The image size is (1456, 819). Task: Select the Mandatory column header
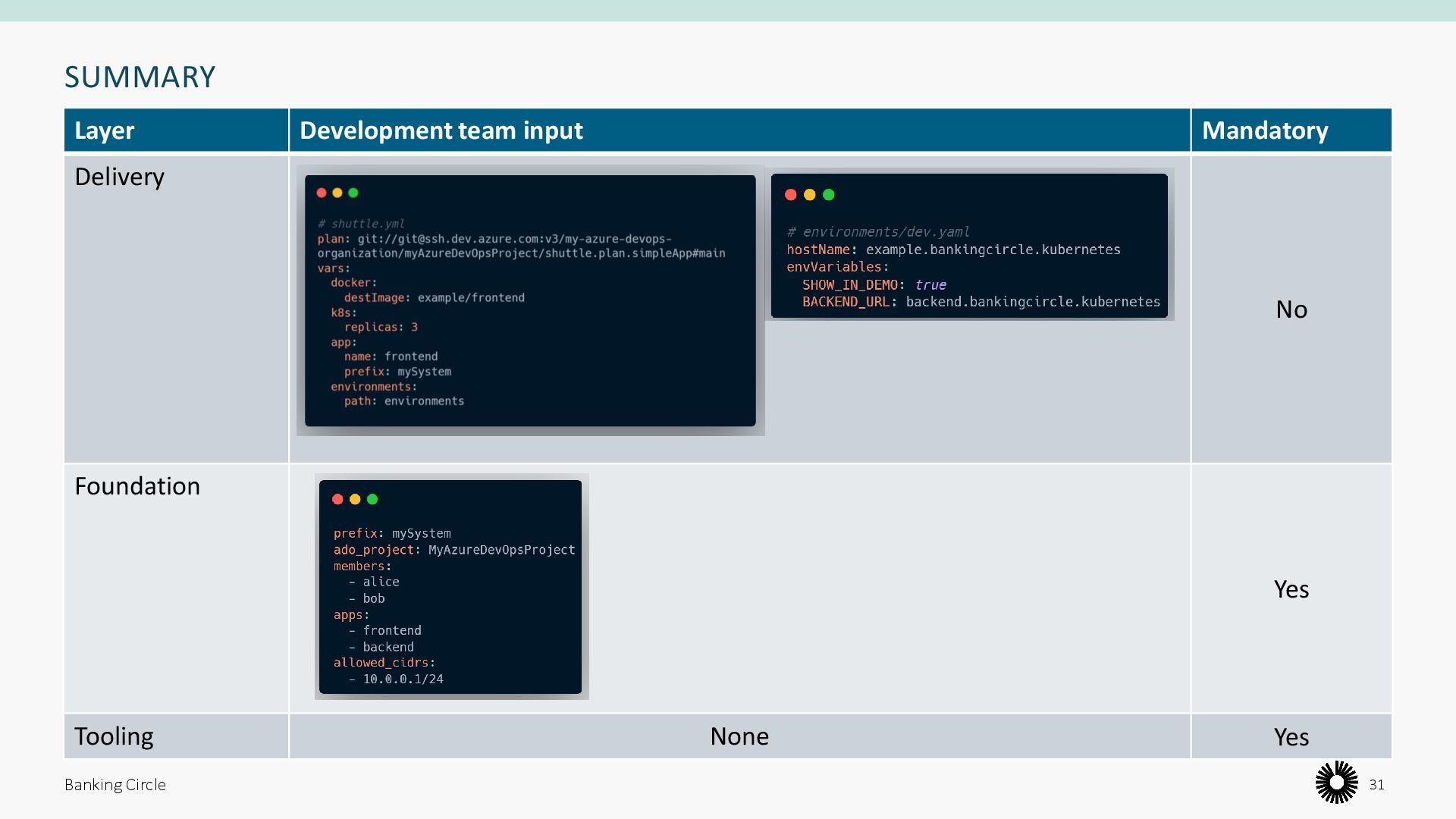coord(1265,130)
